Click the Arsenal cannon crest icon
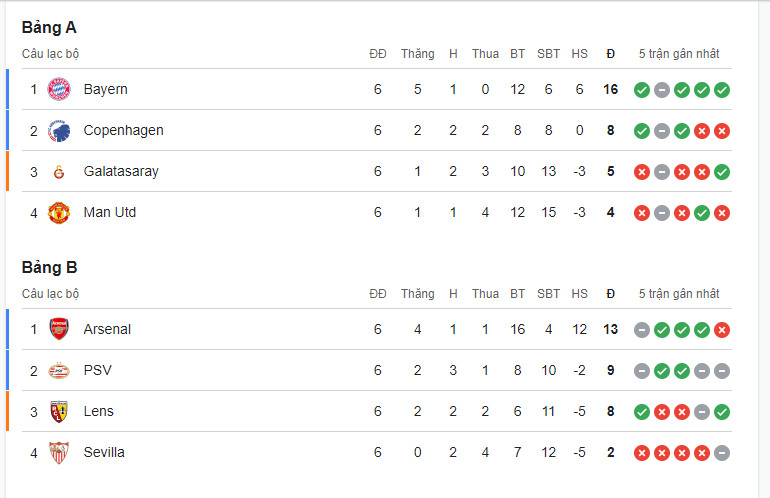Image resolution: width=770 pixels, height=498 pixels. tap(59, 329)
